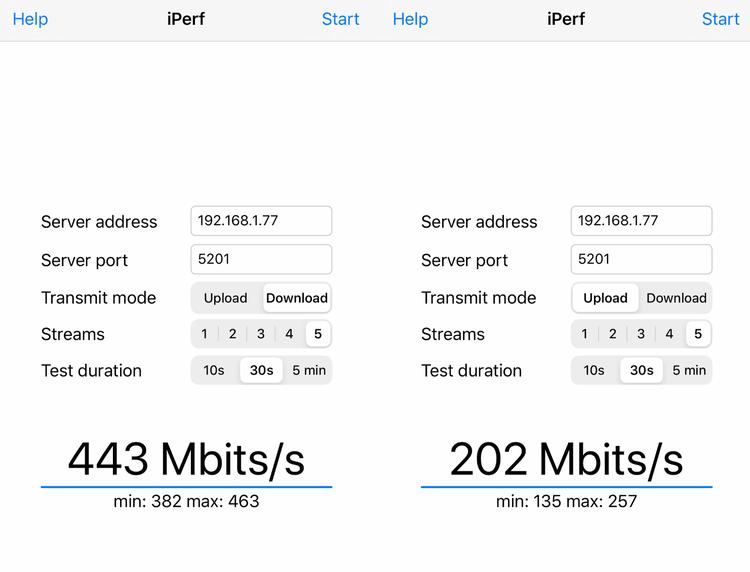Image resolution: width=750 pixels, height=572 pixels.
Task: Select Upload mode in the 443 Mbits/s panel
Action: click(x=226, y=298)
